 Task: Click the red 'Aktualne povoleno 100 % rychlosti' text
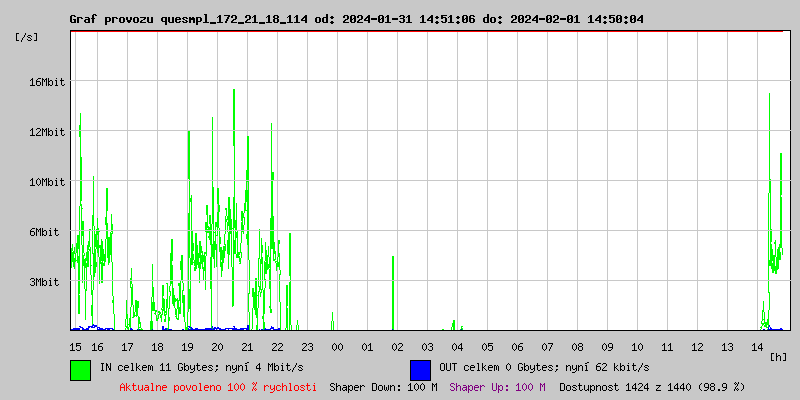tap(218, 387)
